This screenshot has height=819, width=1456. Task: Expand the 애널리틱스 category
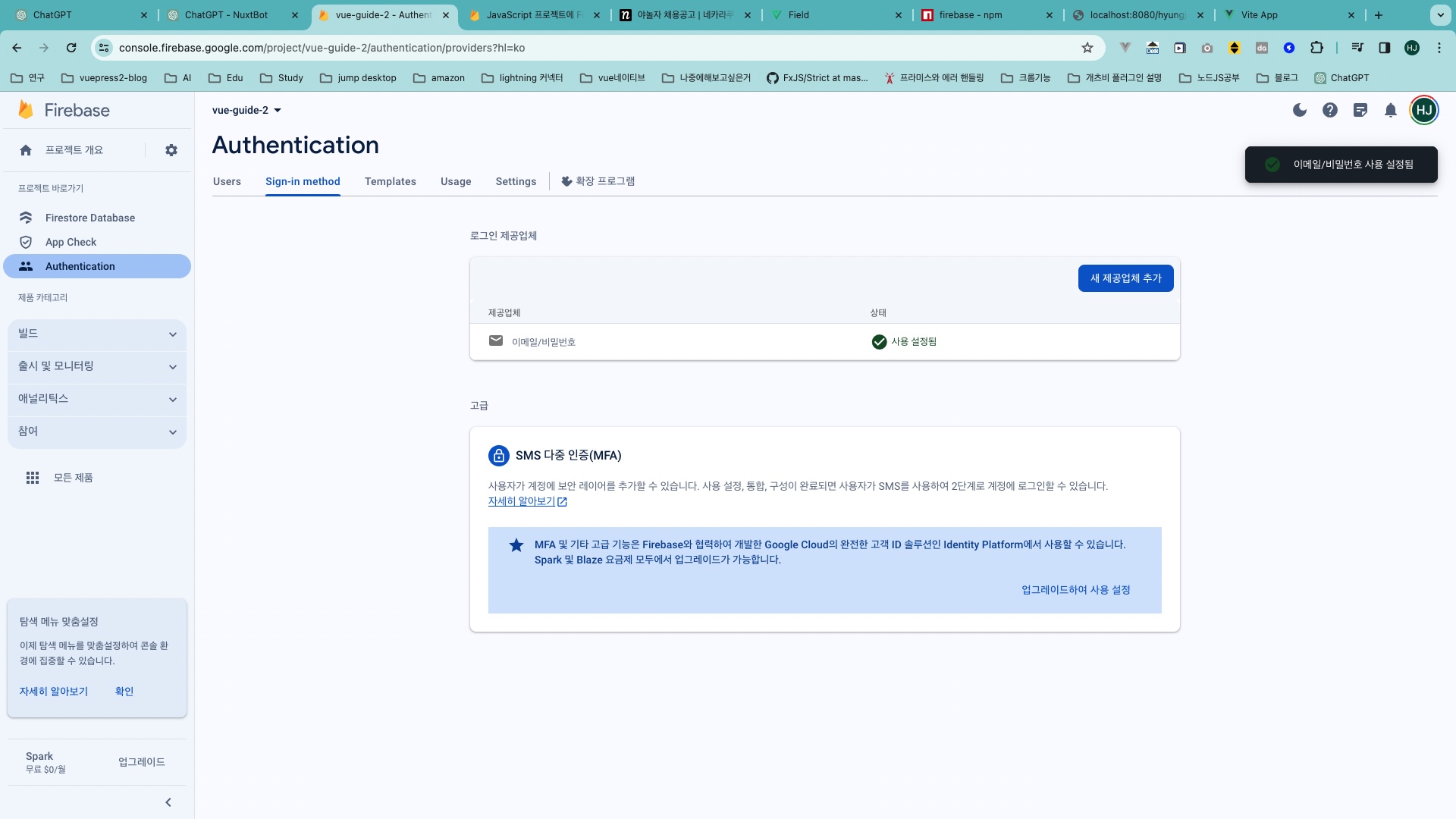pyautogui.click(x=97, y=399)
